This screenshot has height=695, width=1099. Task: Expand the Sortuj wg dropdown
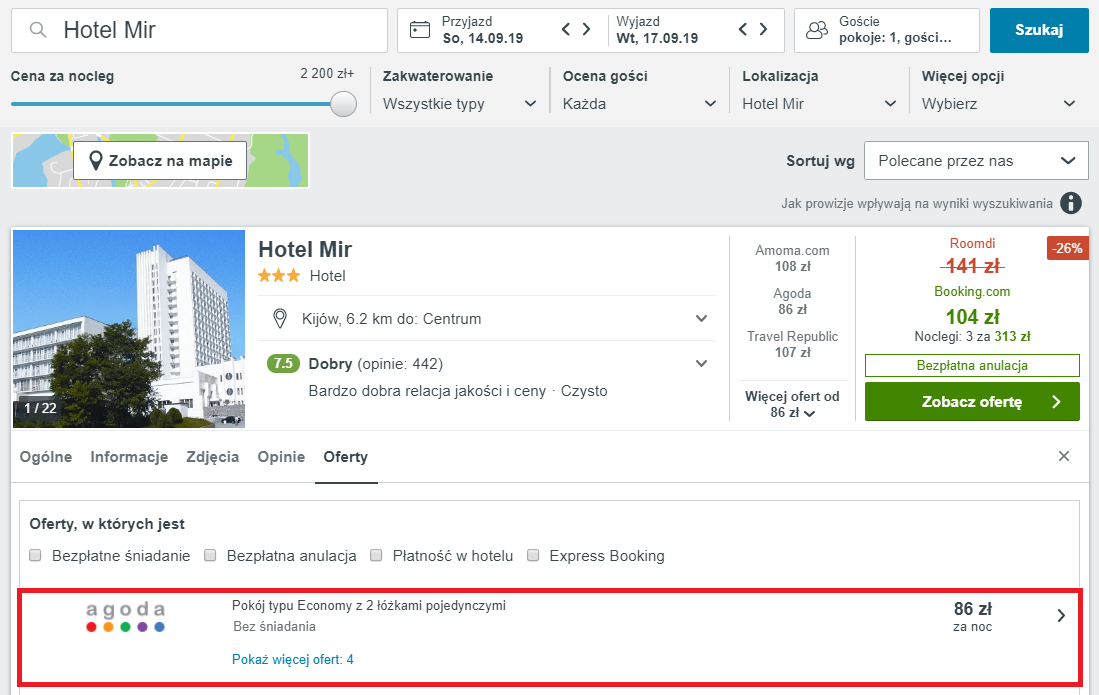976,161
